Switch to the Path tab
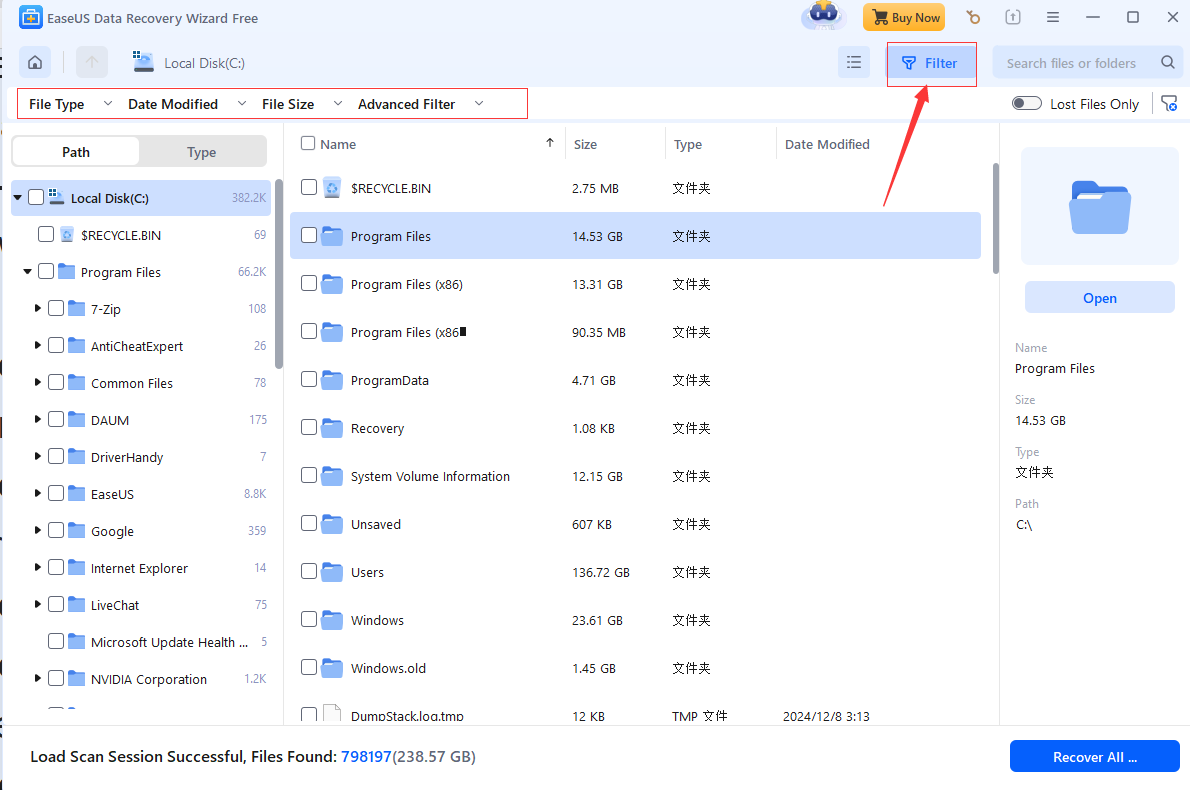The width and height of the screenshot is (1190, 790). coord(76,152)
